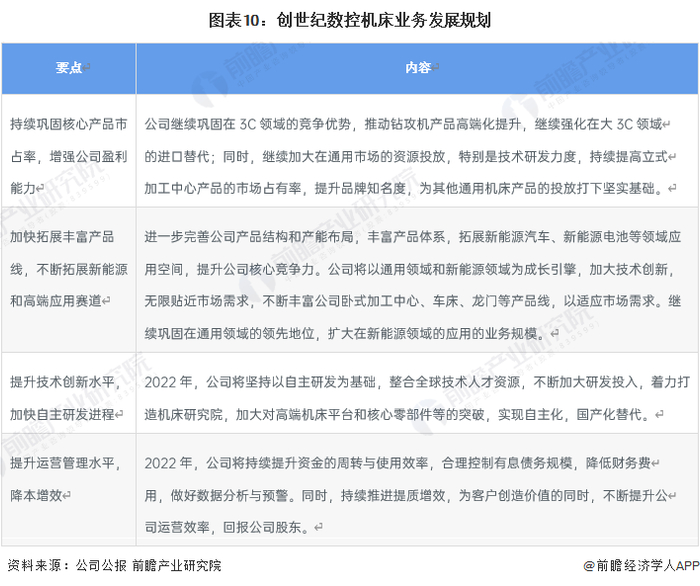Select the 要点 column header

[69, 68]
